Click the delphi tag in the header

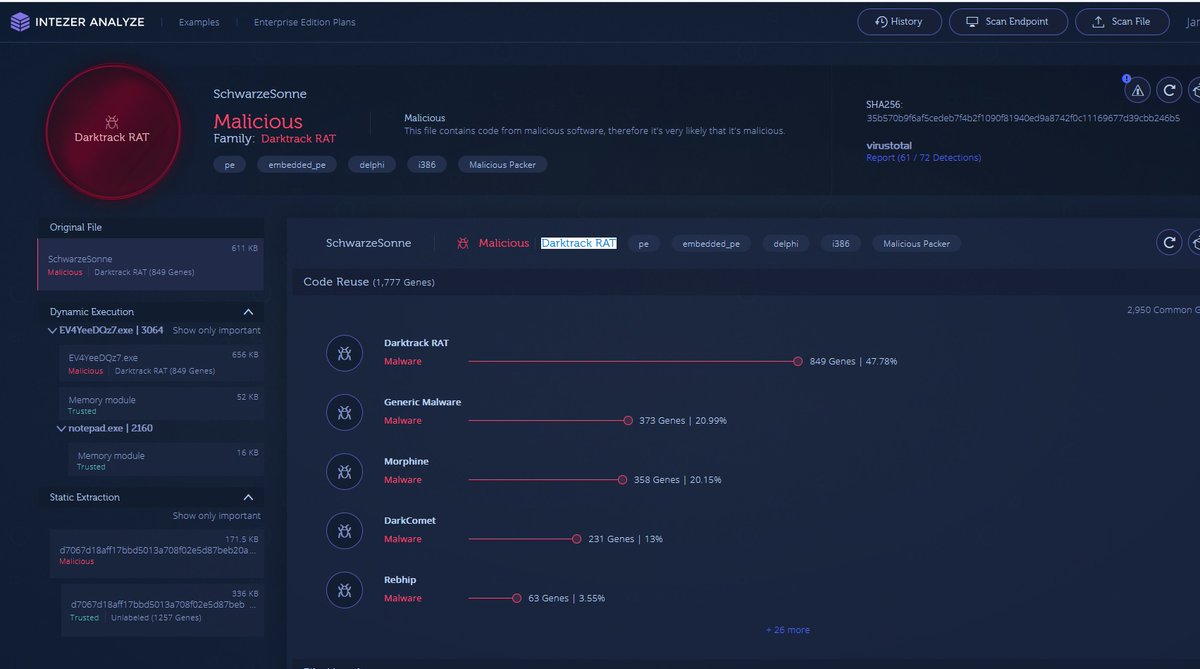pyautogui.click(x=372, y=165)
